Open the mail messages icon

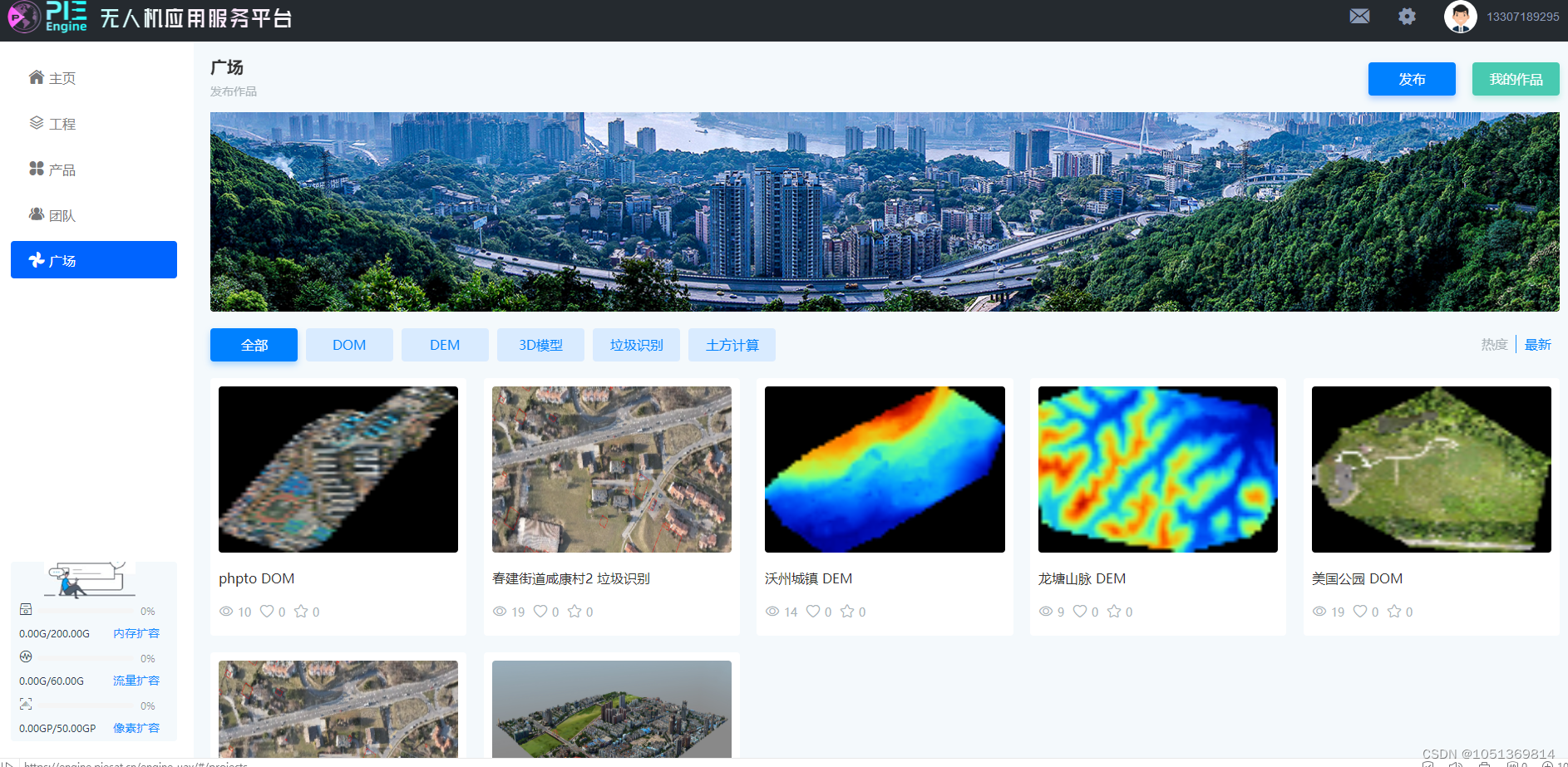[1359, 17]
